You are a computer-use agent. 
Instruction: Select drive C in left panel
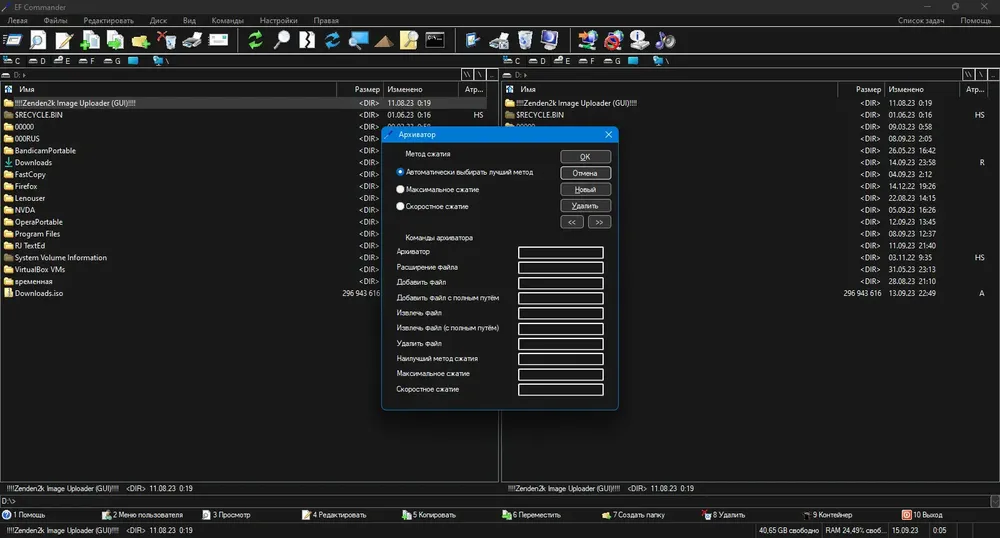[x=11, y=61]
